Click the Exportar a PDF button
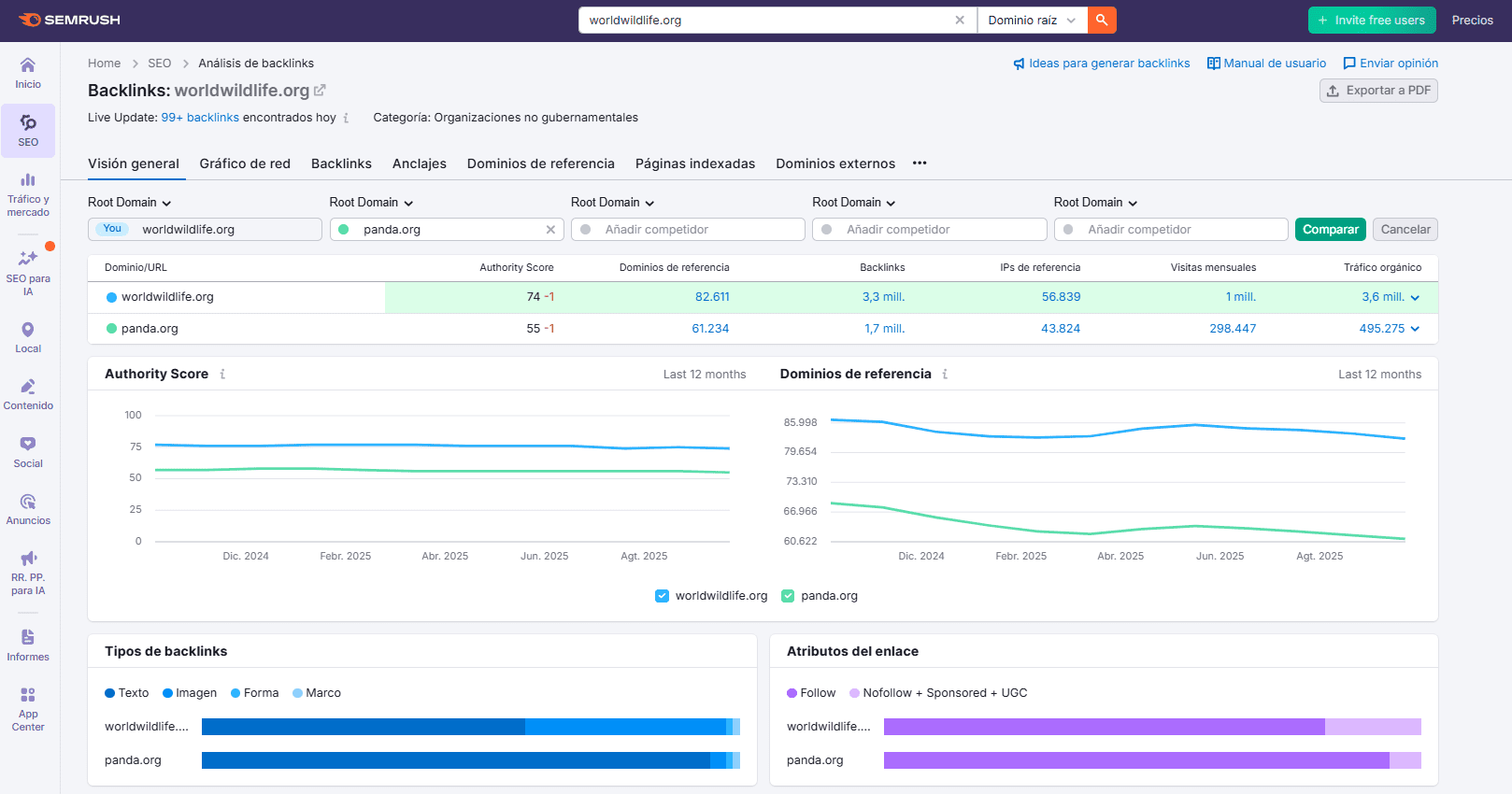Viewport: 1512px width, 794px height. (1378, 91)
